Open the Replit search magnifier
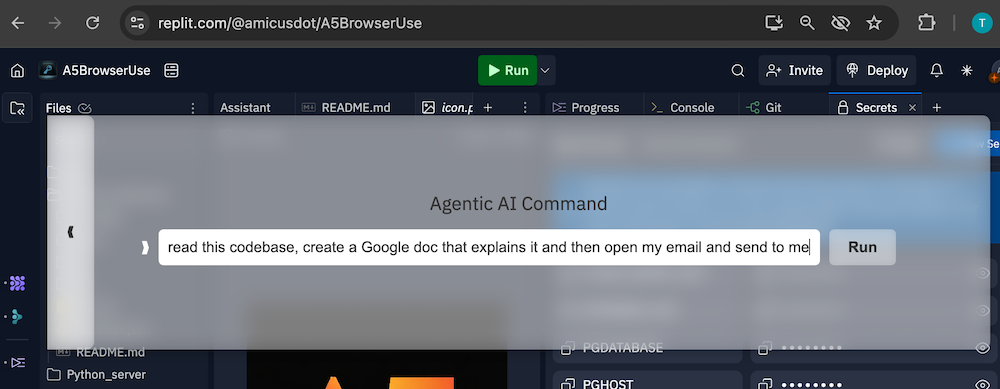Screen dimensions: 1000x389 click(x=738, y=71)
